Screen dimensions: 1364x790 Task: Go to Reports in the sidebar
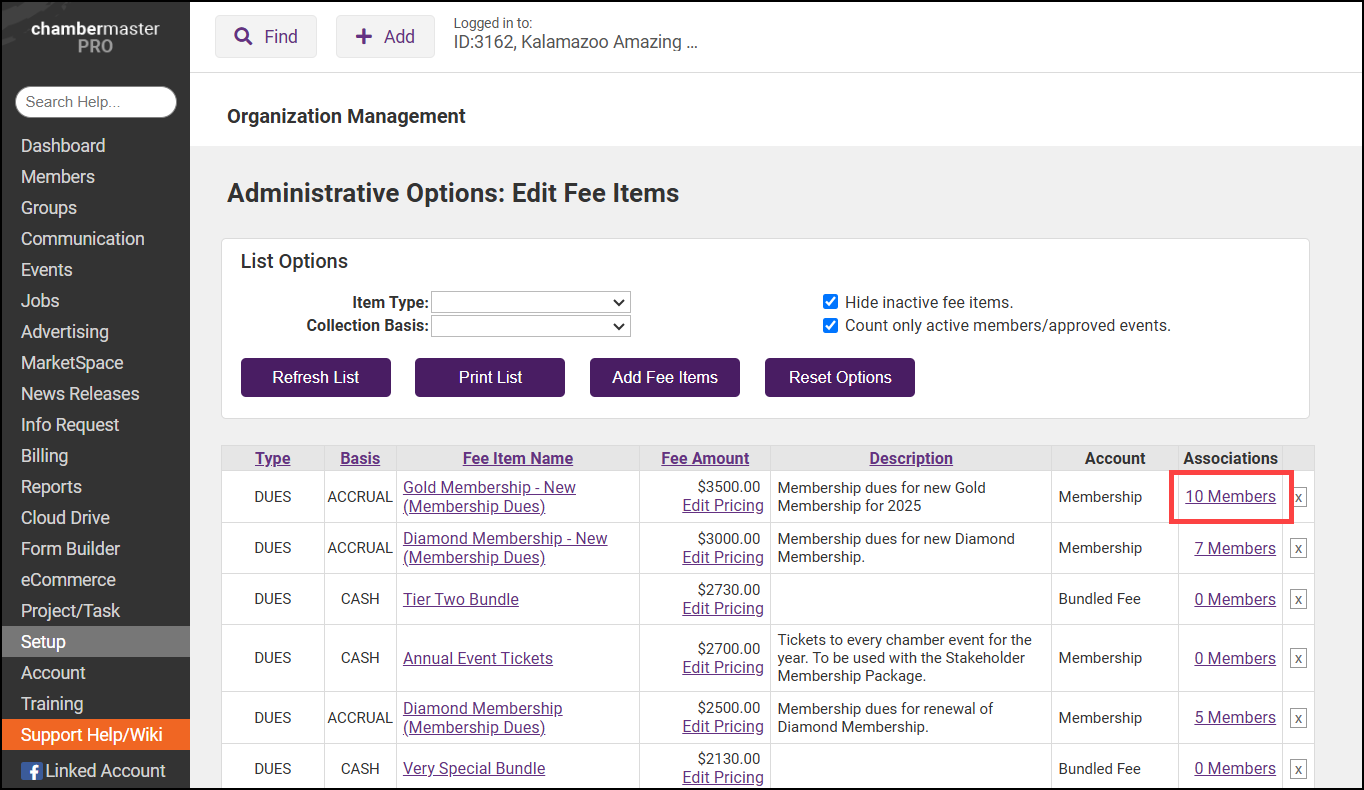(51, 487)
